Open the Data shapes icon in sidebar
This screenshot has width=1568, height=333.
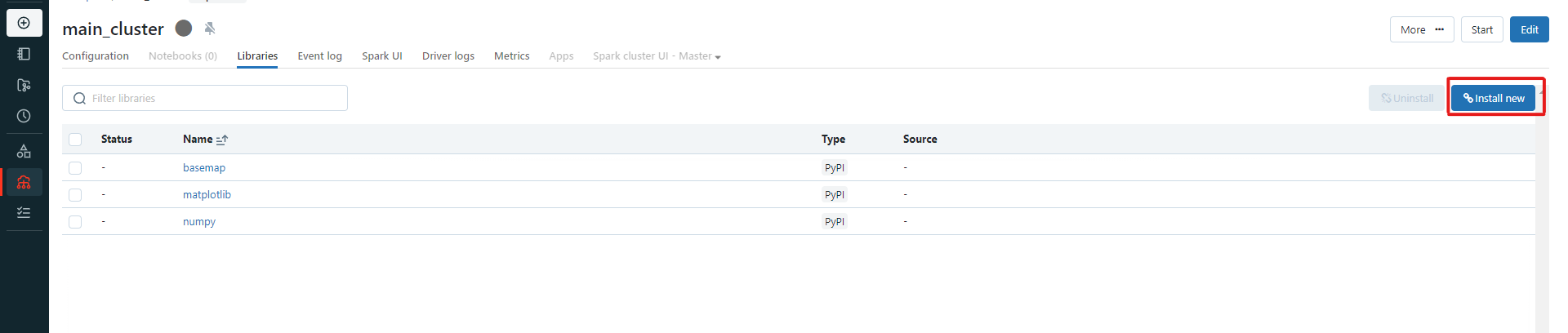(x=24, y=151)
